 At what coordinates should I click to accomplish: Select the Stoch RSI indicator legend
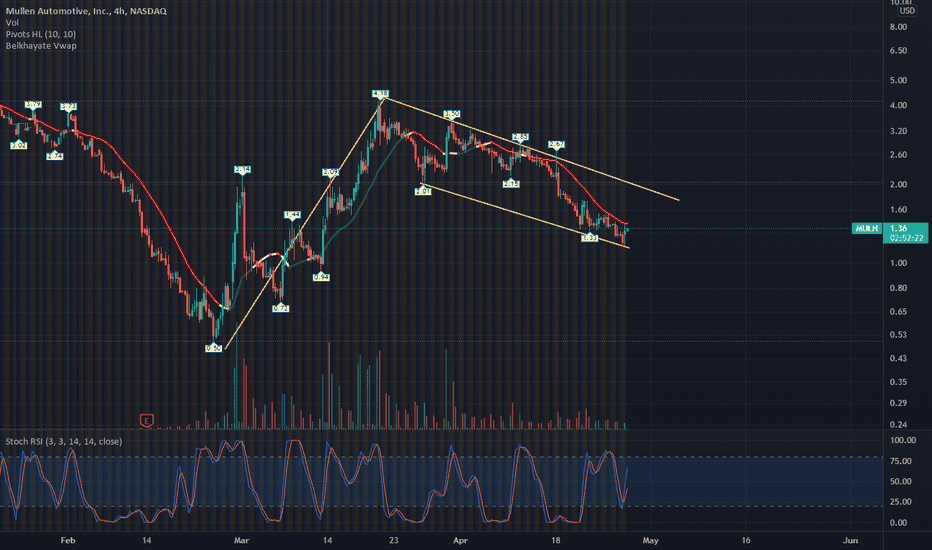coord(64,441)
